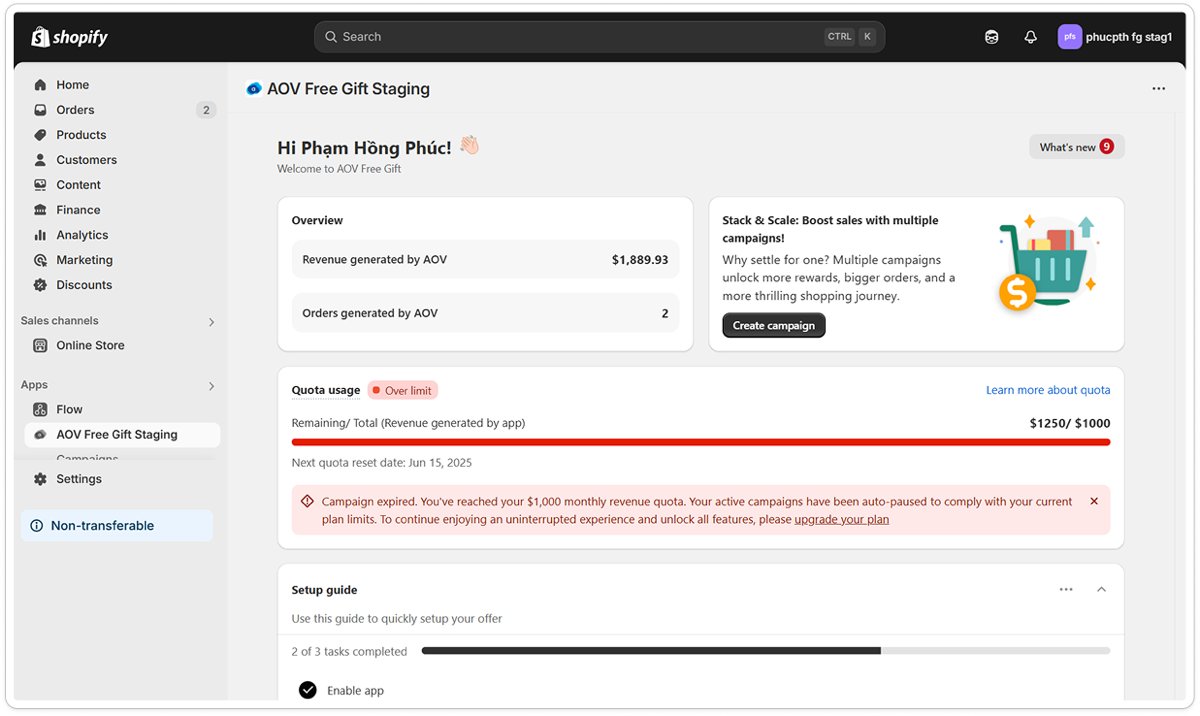
Task: Open Settings in the sidebar
Action: click(79, 479)
